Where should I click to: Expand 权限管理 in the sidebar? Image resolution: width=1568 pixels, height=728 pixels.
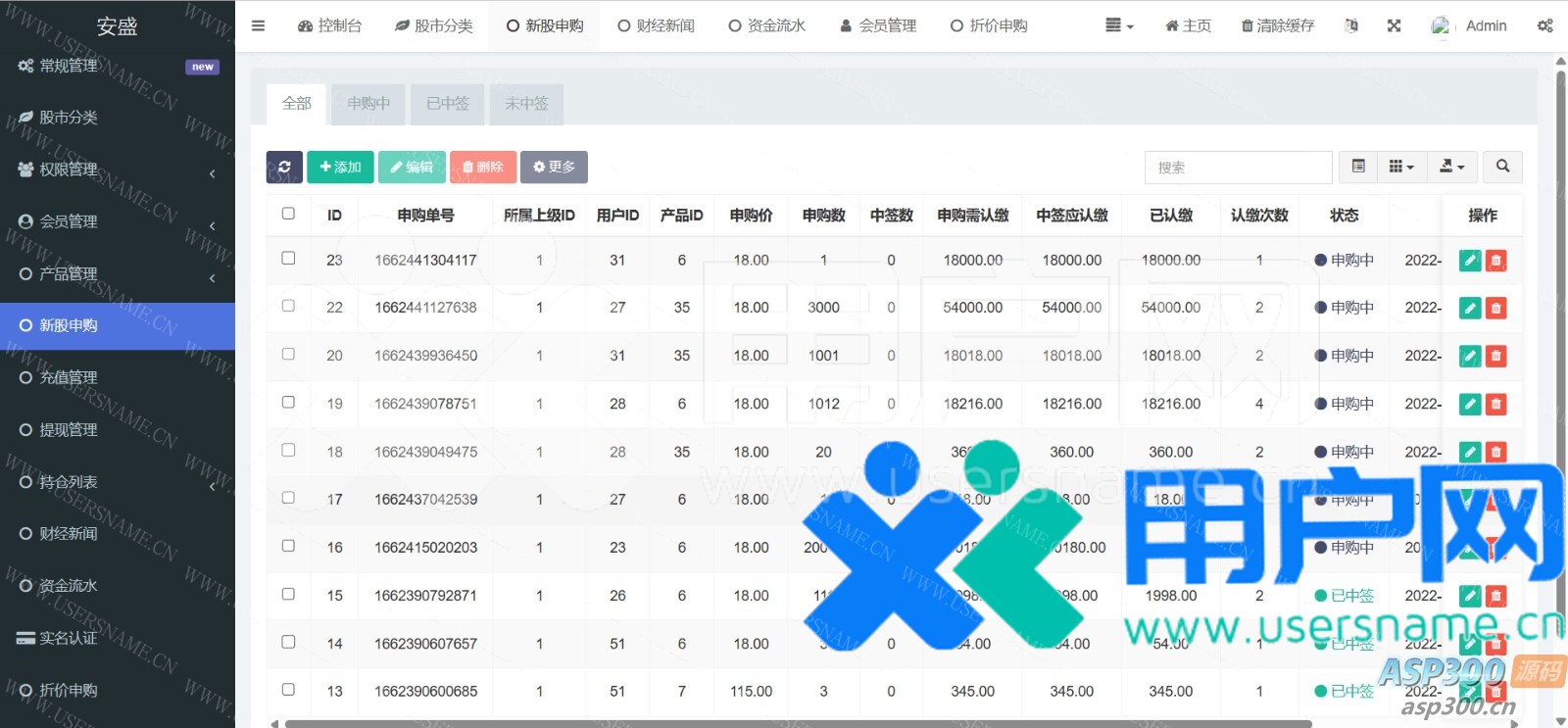pos(117,170)
